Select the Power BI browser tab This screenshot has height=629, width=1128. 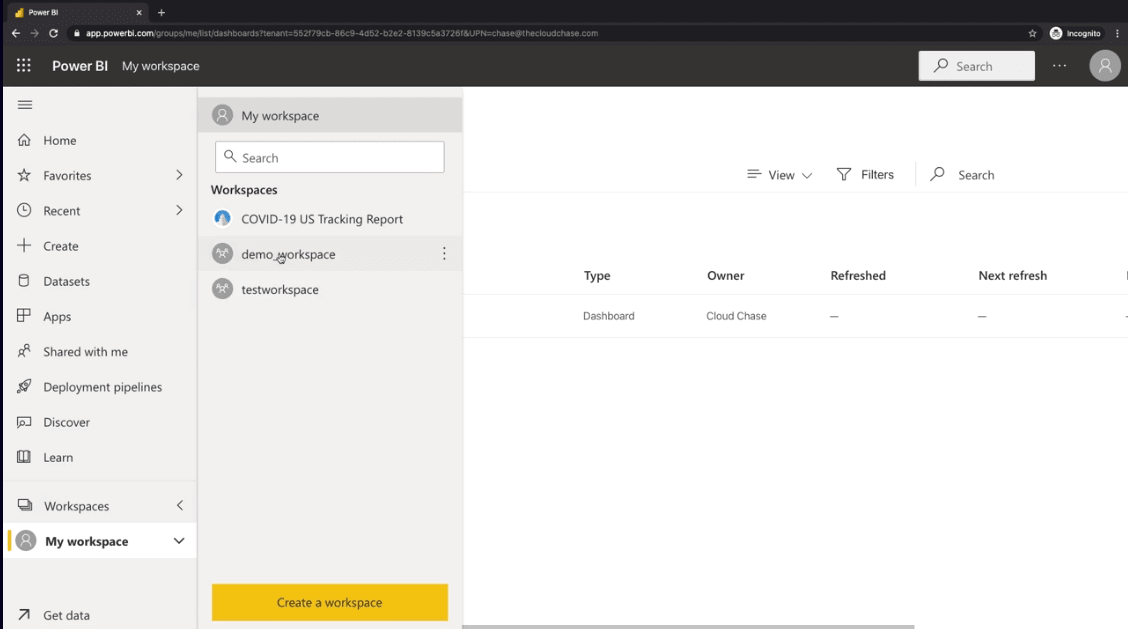(76, 12)
